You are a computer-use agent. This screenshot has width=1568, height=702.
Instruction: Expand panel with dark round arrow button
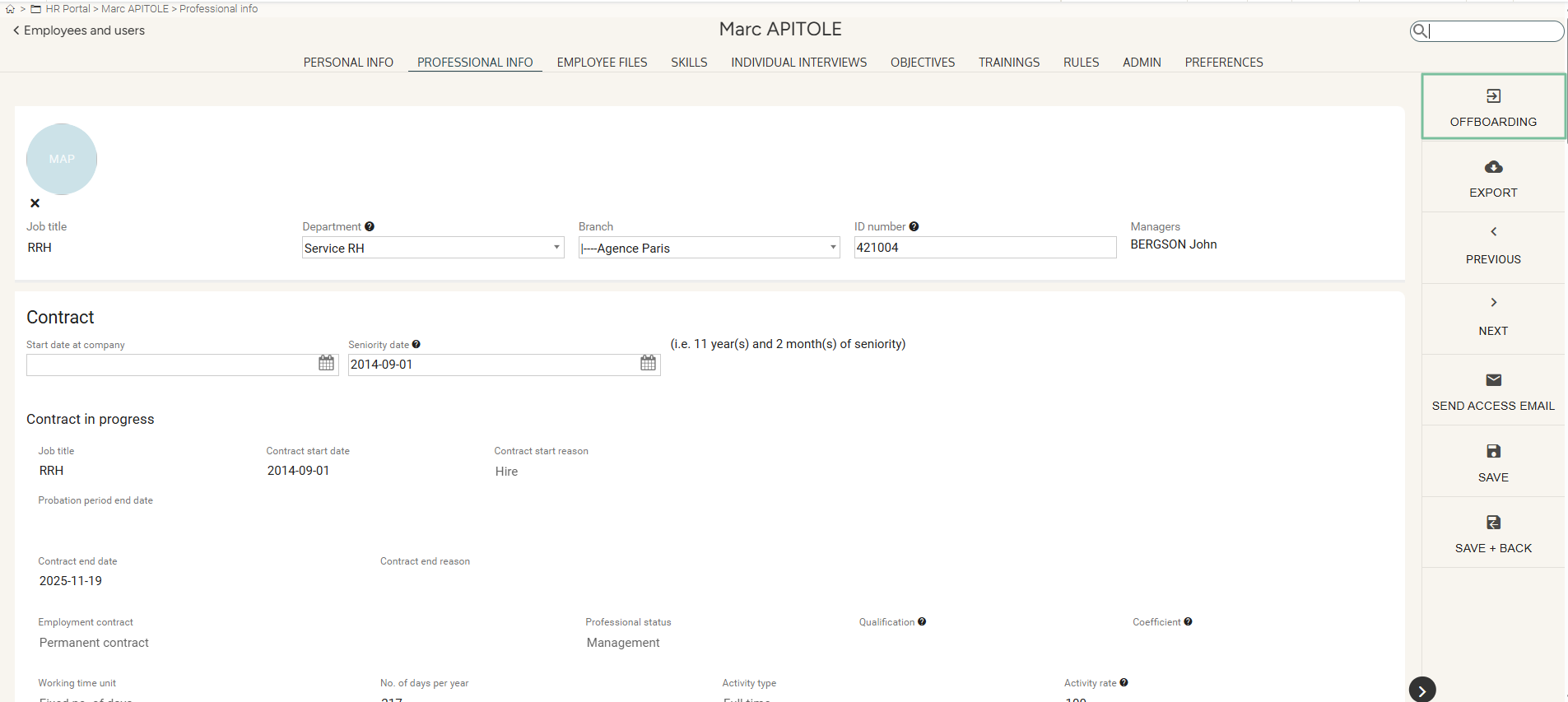(1421, 690)
